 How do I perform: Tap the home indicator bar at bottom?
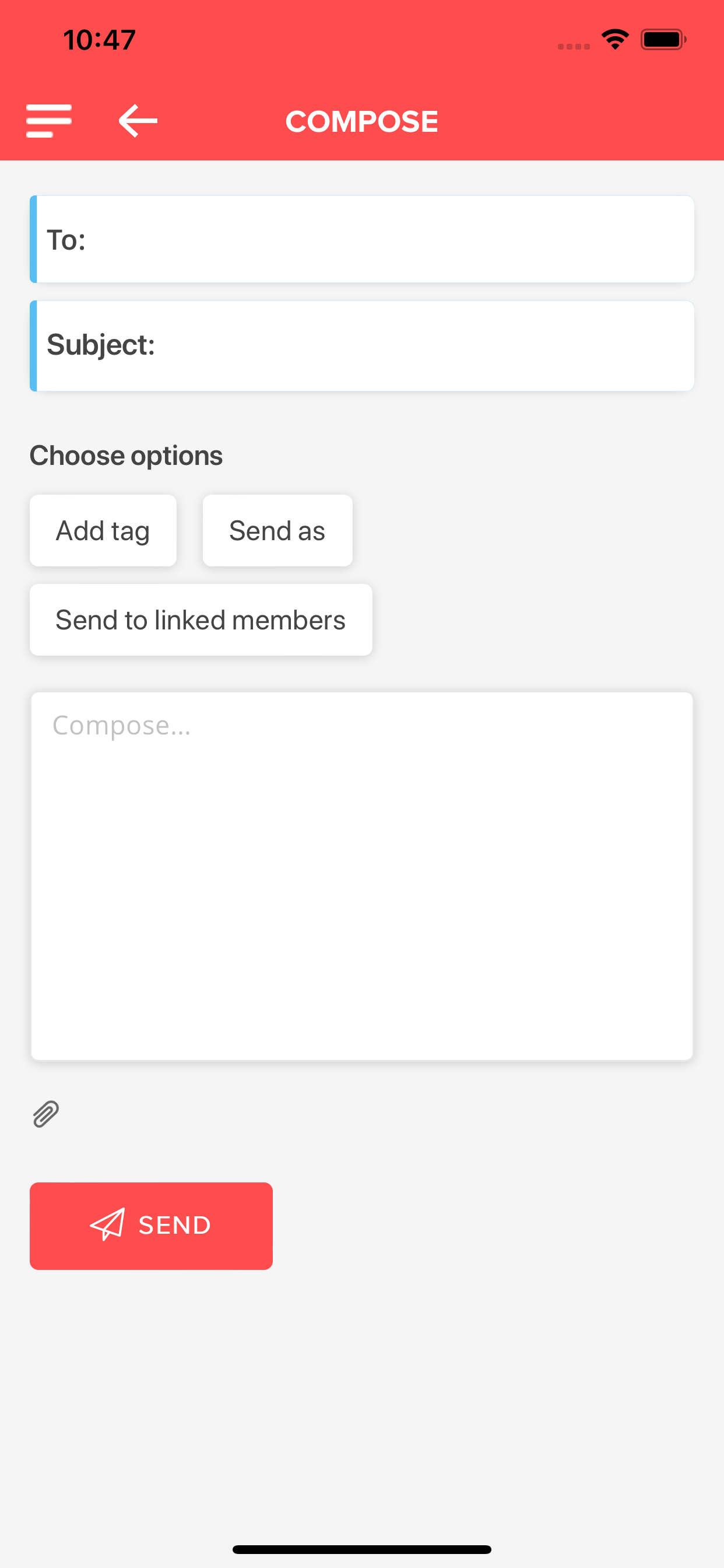(362, 1549)
